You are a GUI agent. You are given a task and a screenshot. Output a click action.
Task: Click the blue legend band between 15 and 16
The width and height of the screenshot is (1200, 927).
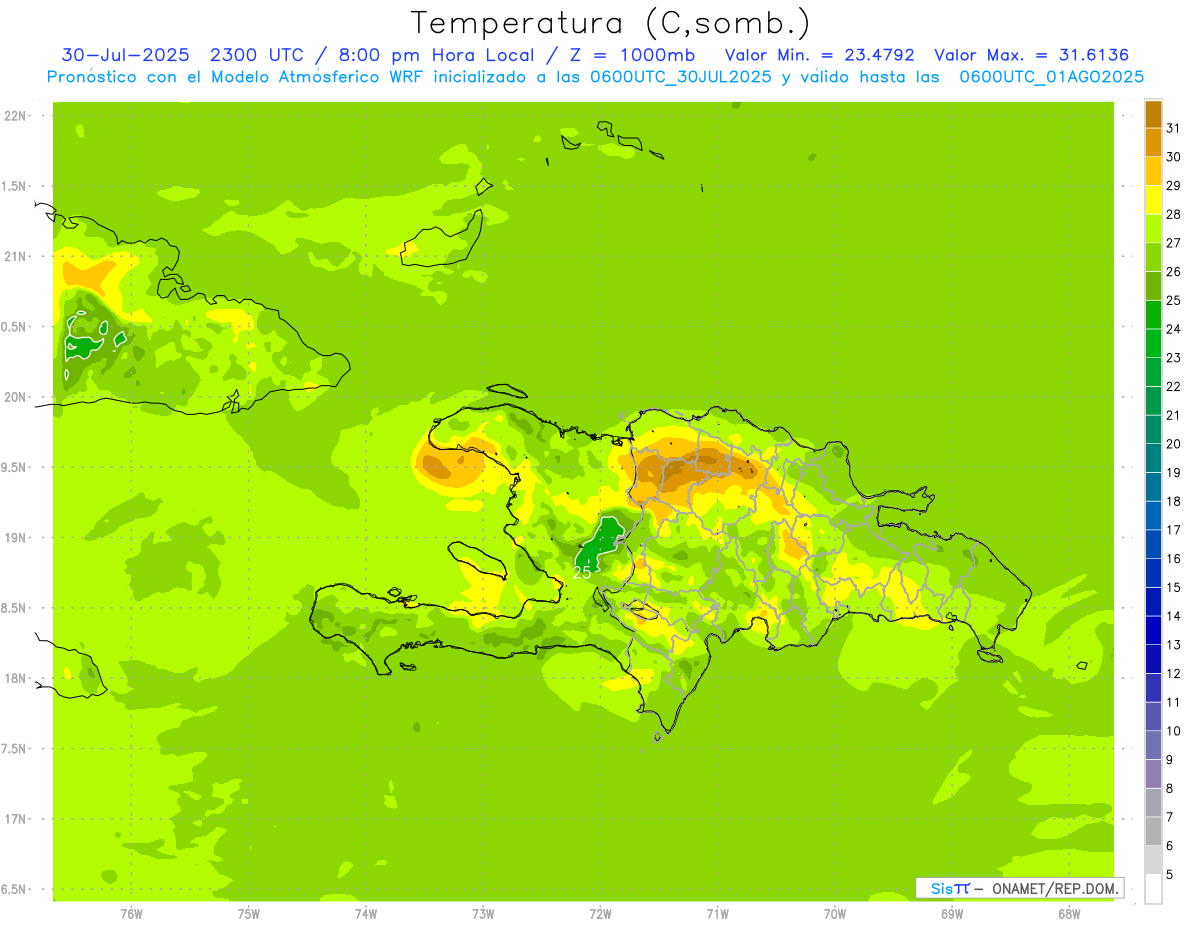(1153, 573)
